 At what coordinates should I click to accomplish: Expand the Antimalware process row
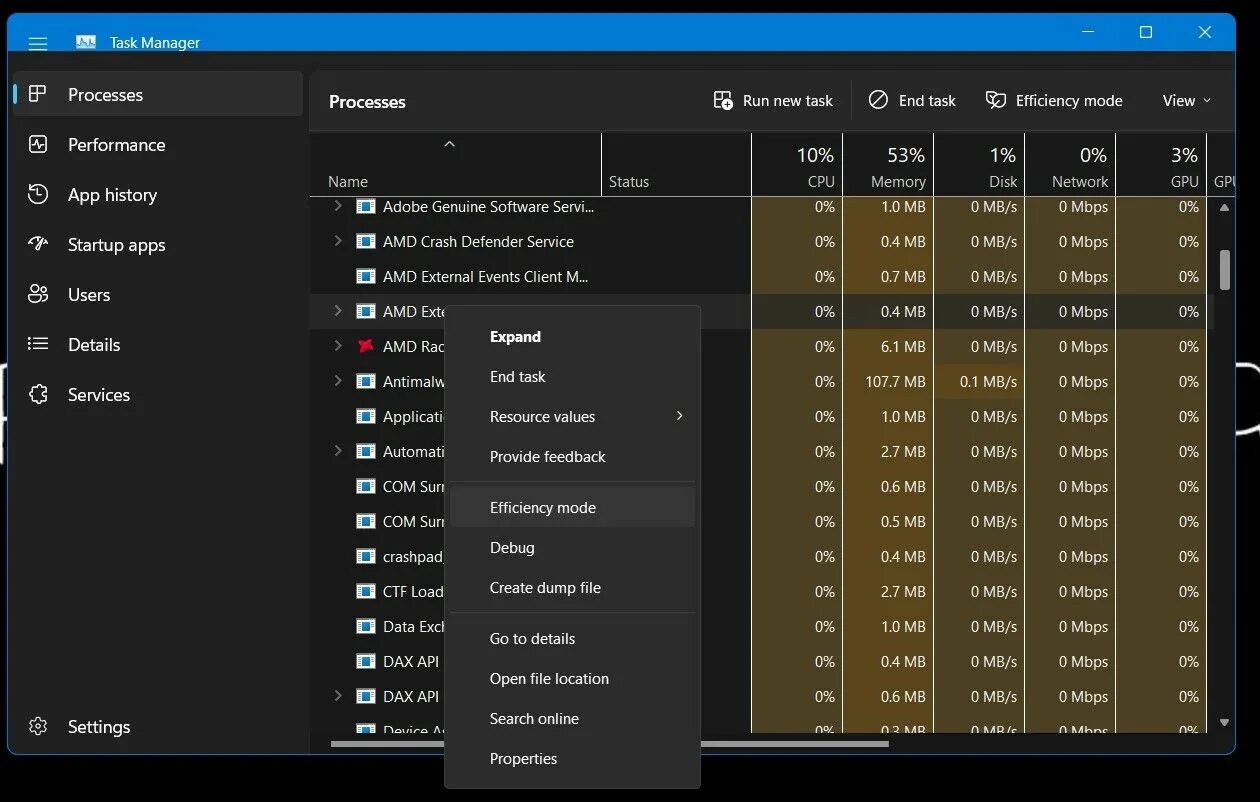click(x=337, y=381)
